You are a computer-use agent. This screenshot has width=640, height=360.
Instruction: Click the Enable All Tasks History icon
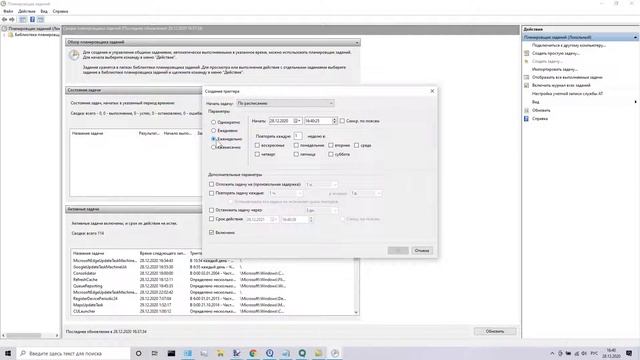[527, 85]
